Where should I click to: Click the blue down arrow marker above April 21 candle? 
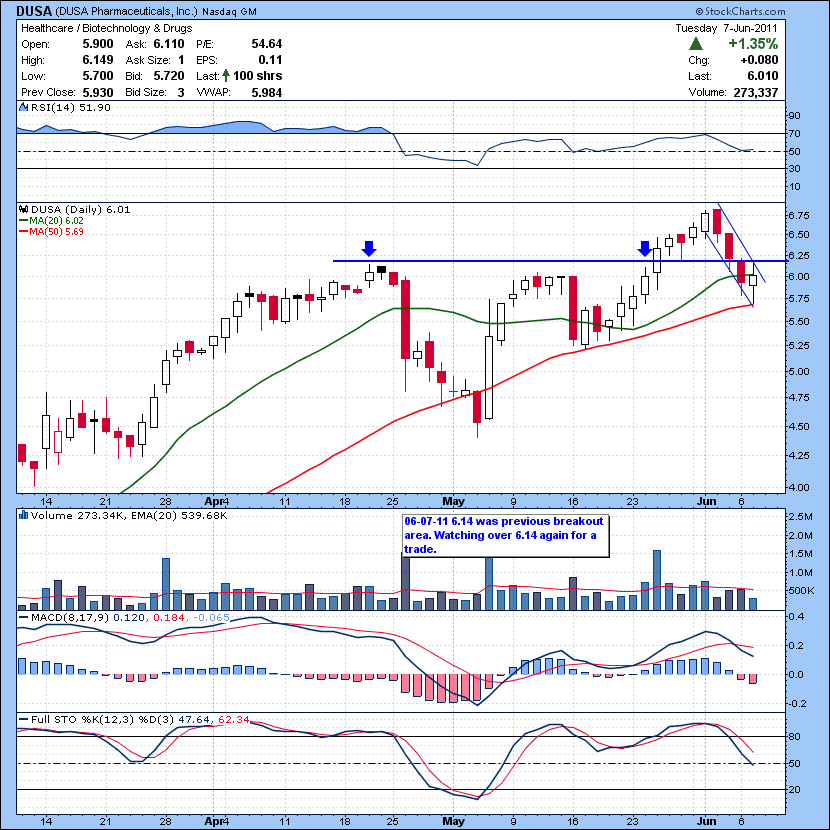369,248
